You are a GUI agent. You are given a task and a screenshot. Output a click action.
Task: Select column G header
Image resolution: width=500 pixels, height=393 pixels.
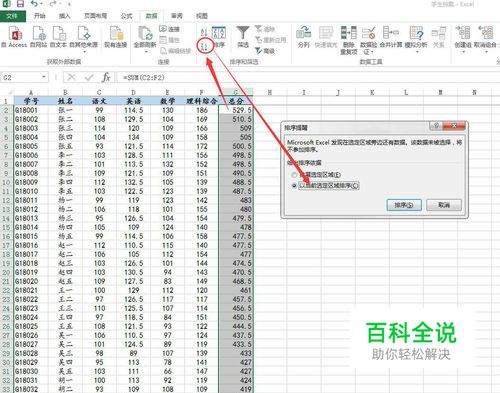pos(236,92)
